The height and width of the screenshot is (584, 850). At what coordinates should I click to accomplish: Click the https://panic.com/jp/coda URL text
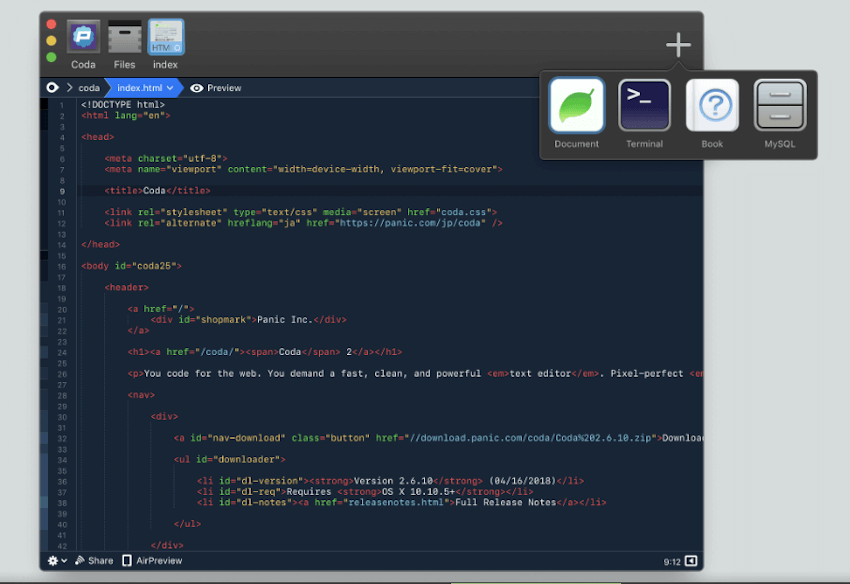410,223
